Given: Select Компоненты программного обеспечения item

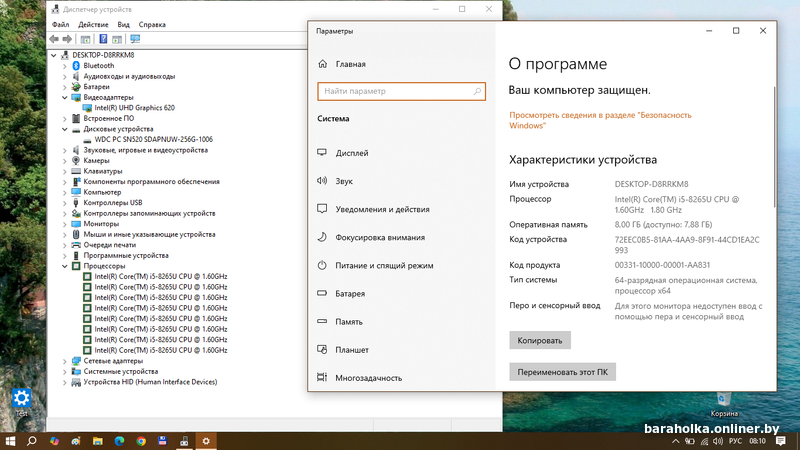Looking at the screenshot, I should pyautogui.click(x=151, y=182).
